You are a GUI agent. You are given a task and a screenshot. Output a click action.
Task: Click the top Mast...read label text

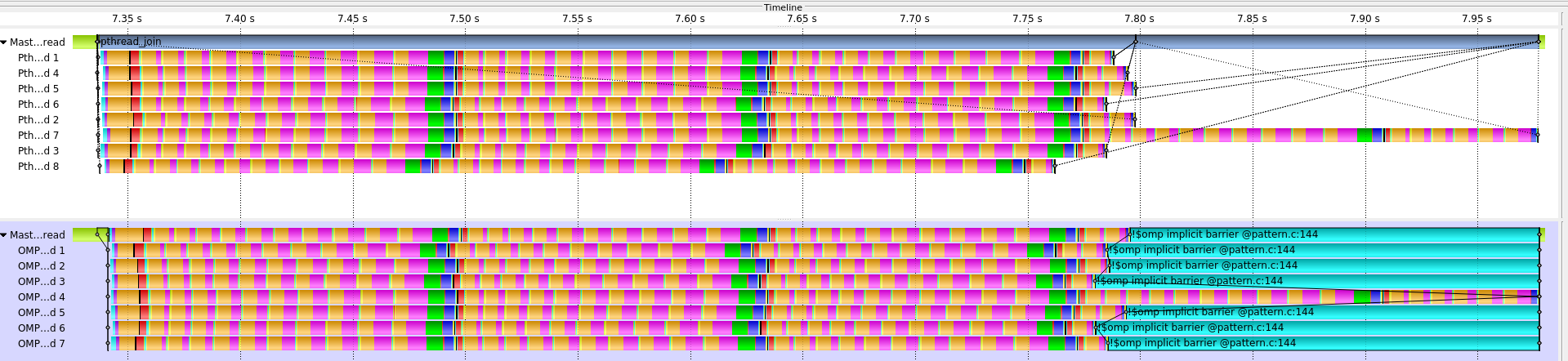tap(38, 42)
